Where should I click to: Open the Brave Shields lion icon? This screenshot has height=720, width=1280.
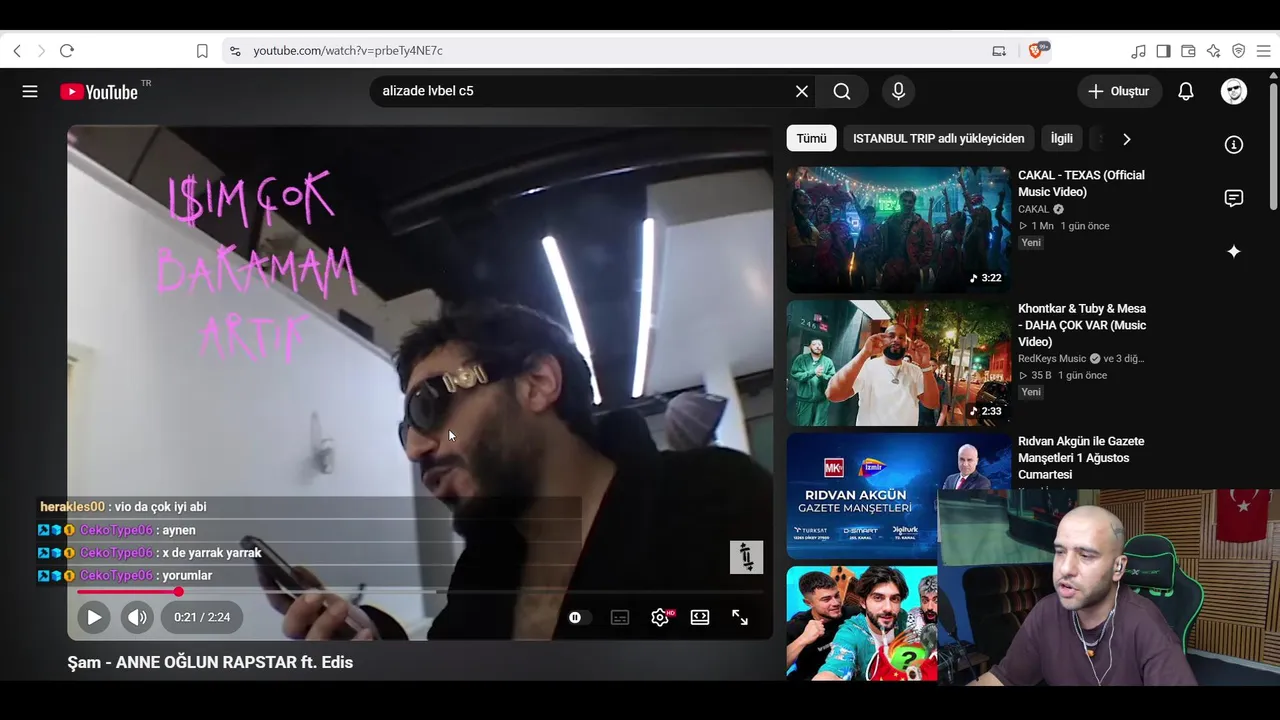click(1037, 50)
